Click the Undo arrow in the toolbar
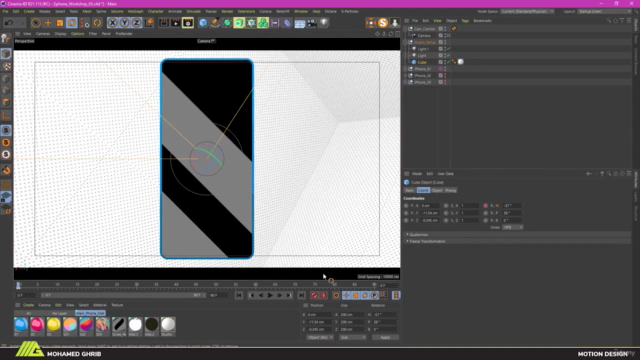The width and height of the screenshot is (640, 360). pos(9,22)
